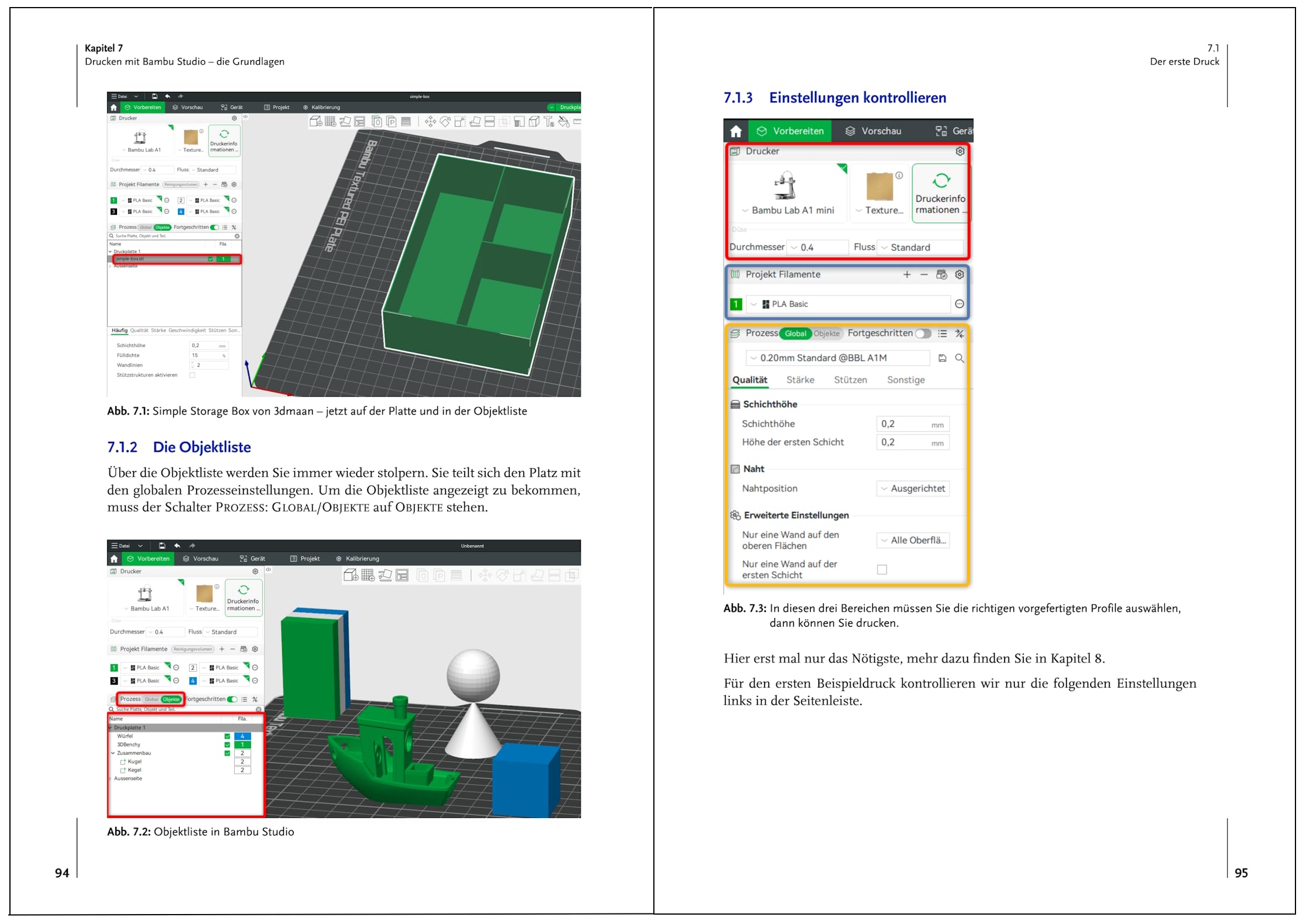Click the process search magnifier in Abb. 7.3
The width and height of the screenshot is (1306, 924).
[x=959, y=358]
